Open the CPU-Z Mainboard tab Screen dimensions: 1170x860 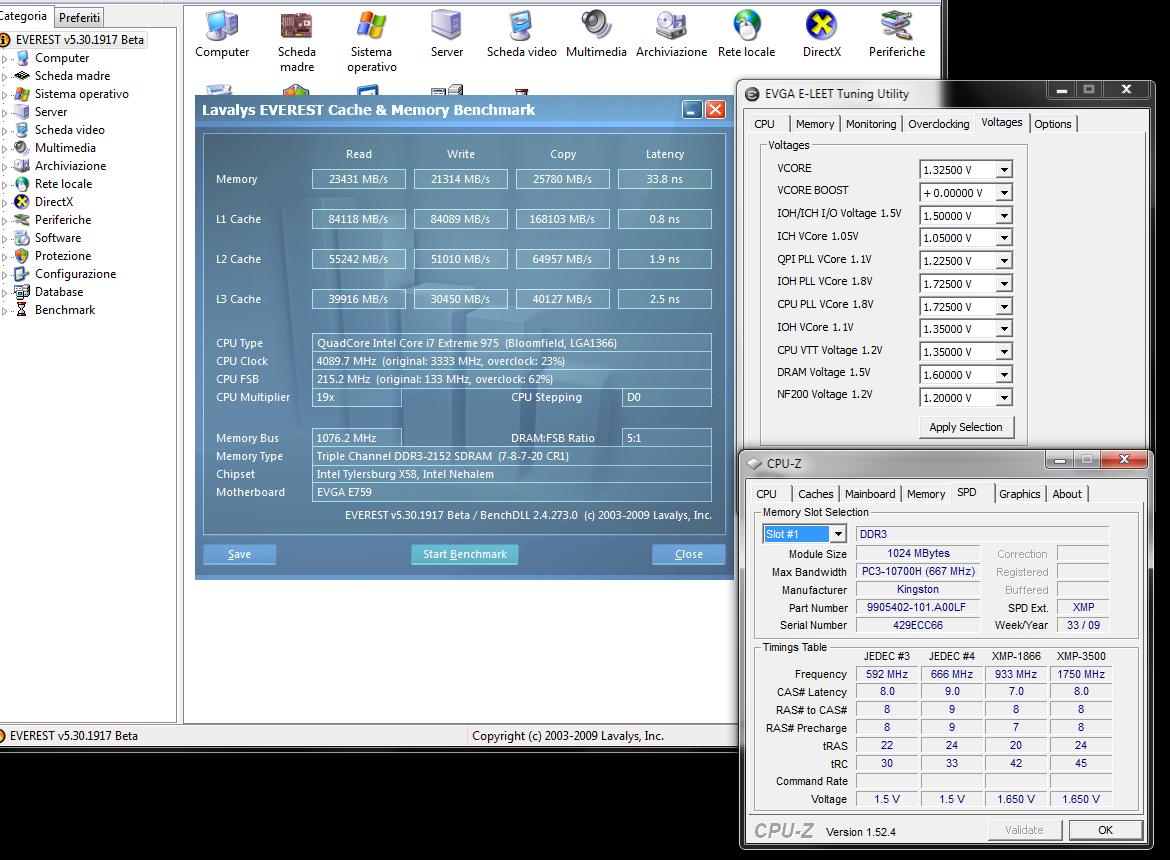point(870,494)
